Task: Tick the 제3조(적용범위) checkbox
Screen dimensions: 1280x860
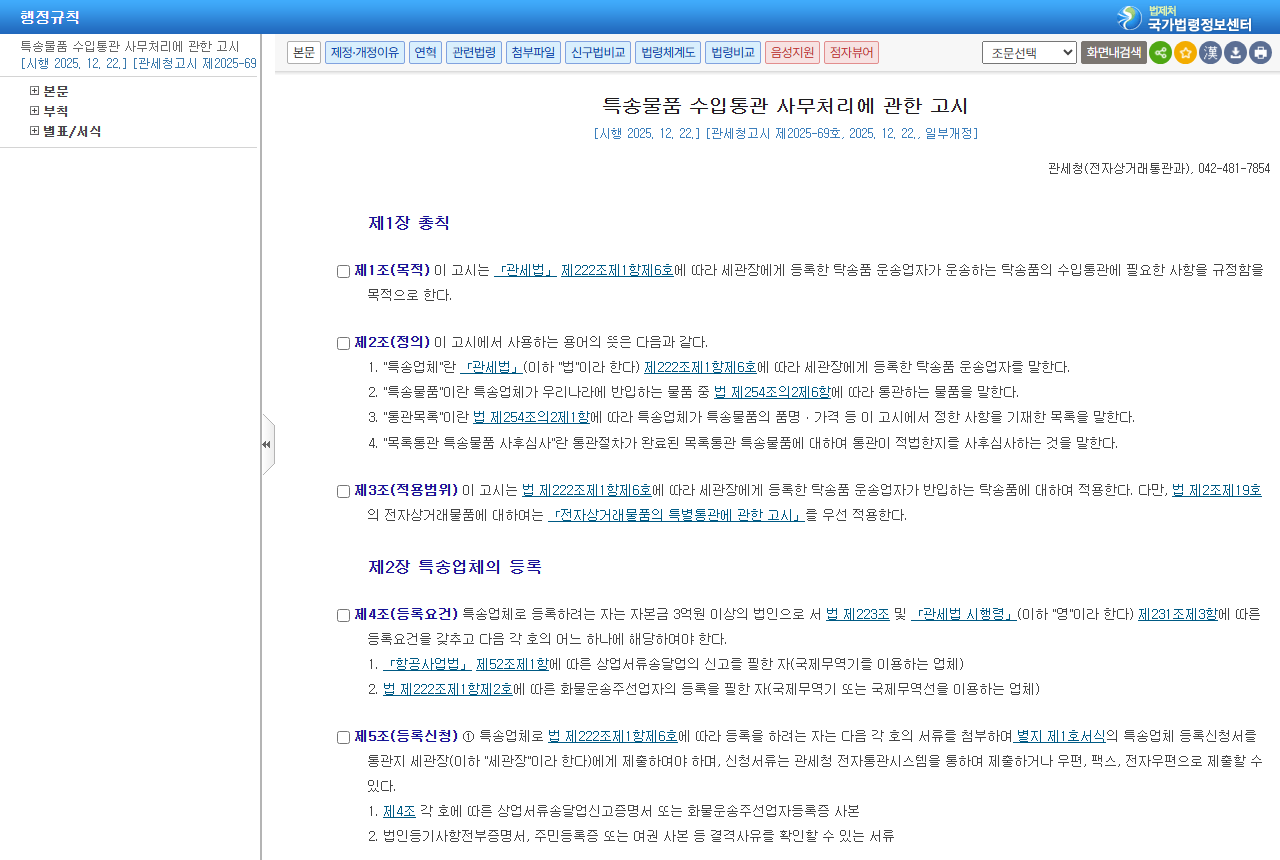Action: (x=343, y=491)
